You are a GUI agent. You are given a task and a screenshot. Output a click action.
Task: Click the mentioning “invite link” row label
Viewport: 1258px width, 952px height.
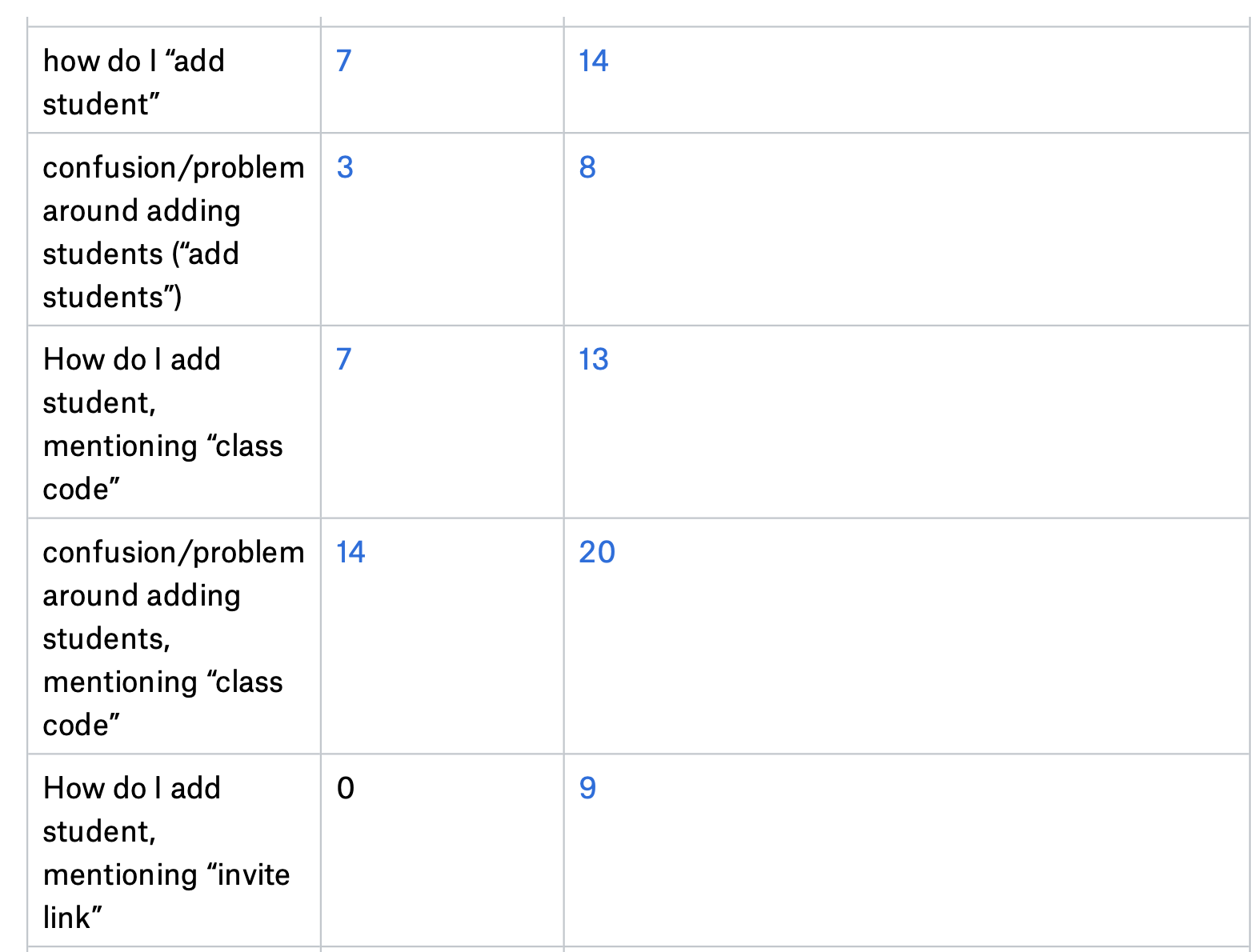coord(166,853)
